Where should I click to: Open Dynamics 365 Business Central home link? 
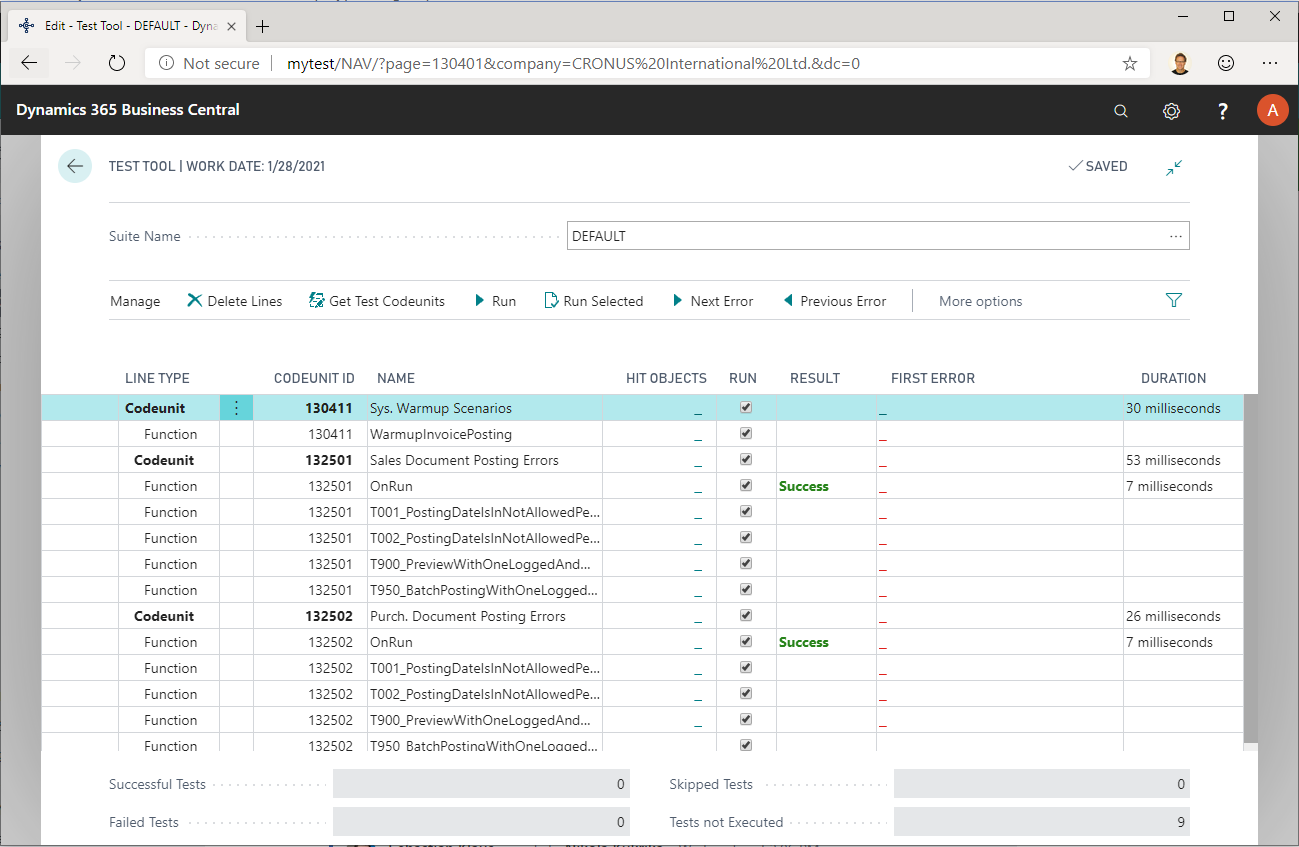tap(128, 110)
